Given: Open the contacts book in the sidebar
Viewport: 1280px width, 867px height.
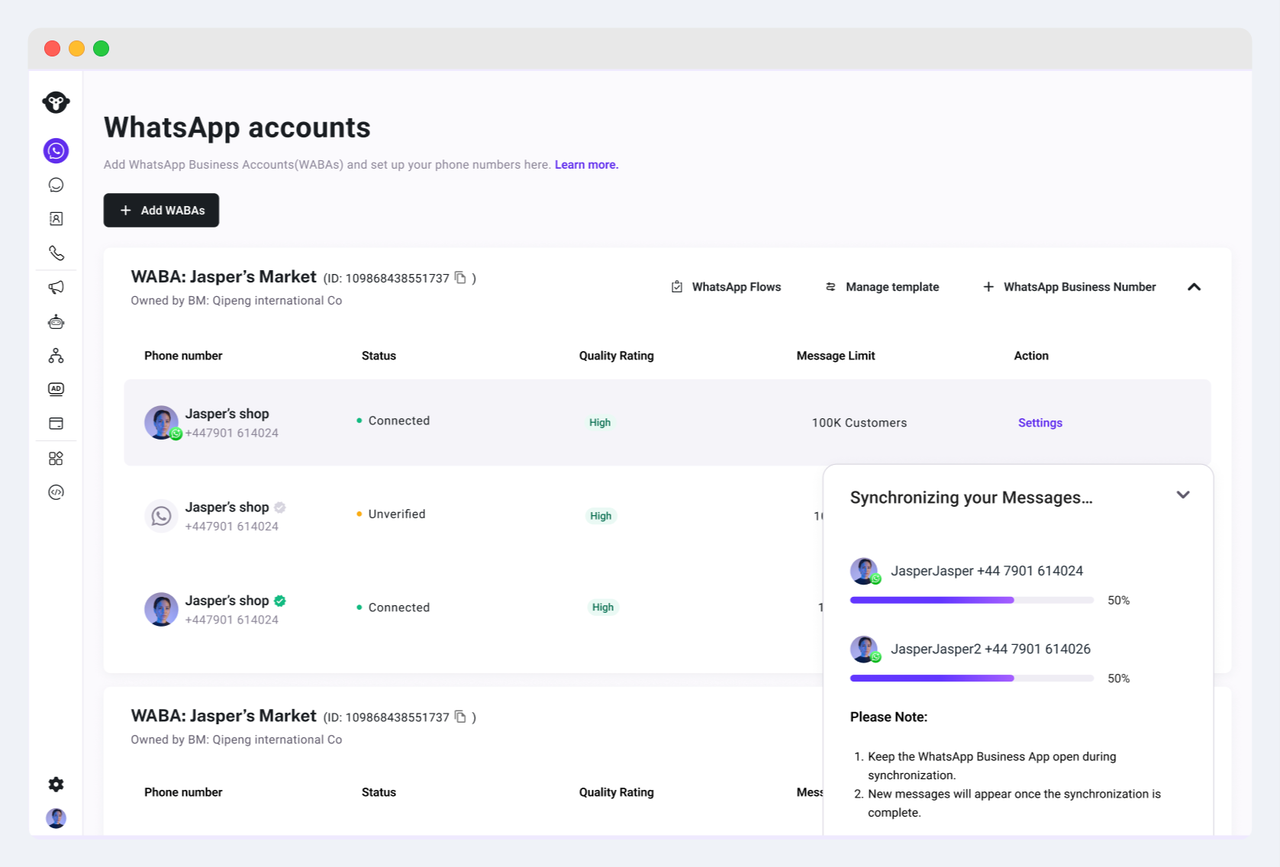Looking at the screenshot, I should (56, 219).
